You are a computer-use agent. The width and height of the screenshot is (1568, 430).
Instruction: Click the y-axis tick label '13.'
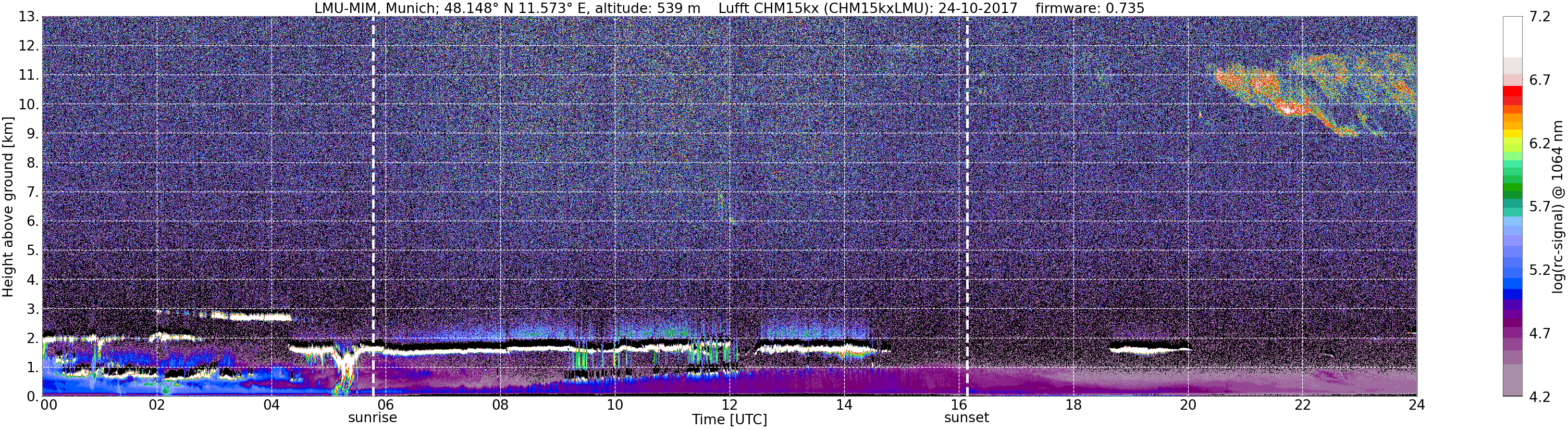(x=29, y=17)
